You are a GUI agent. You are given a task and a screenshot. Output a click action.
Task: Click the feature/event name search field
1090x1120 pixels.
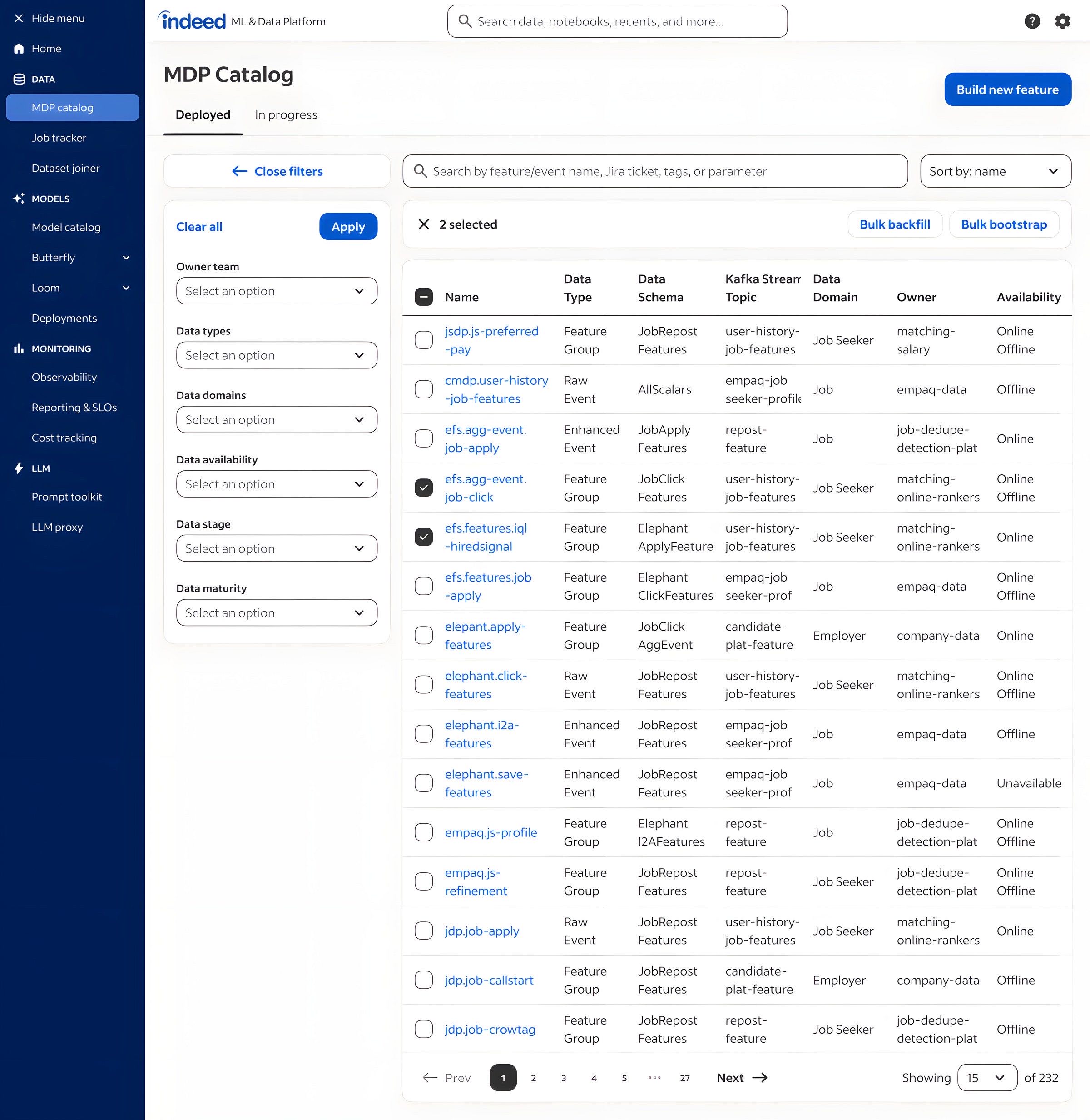[x=655, y=171]
